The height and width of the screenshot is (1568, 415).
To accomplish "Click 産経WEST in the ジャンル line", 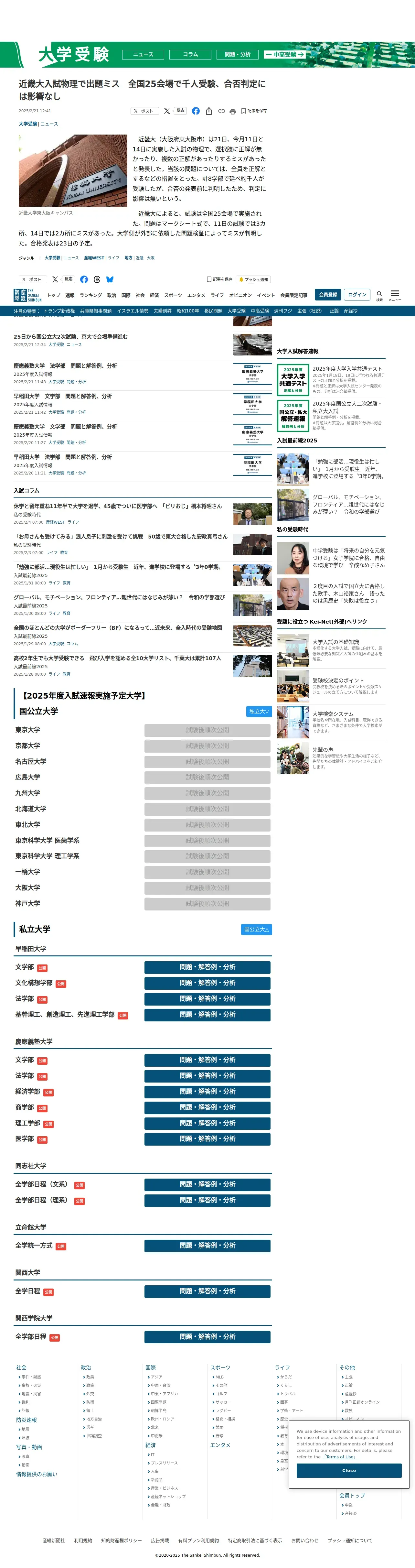I will point(94,258).
